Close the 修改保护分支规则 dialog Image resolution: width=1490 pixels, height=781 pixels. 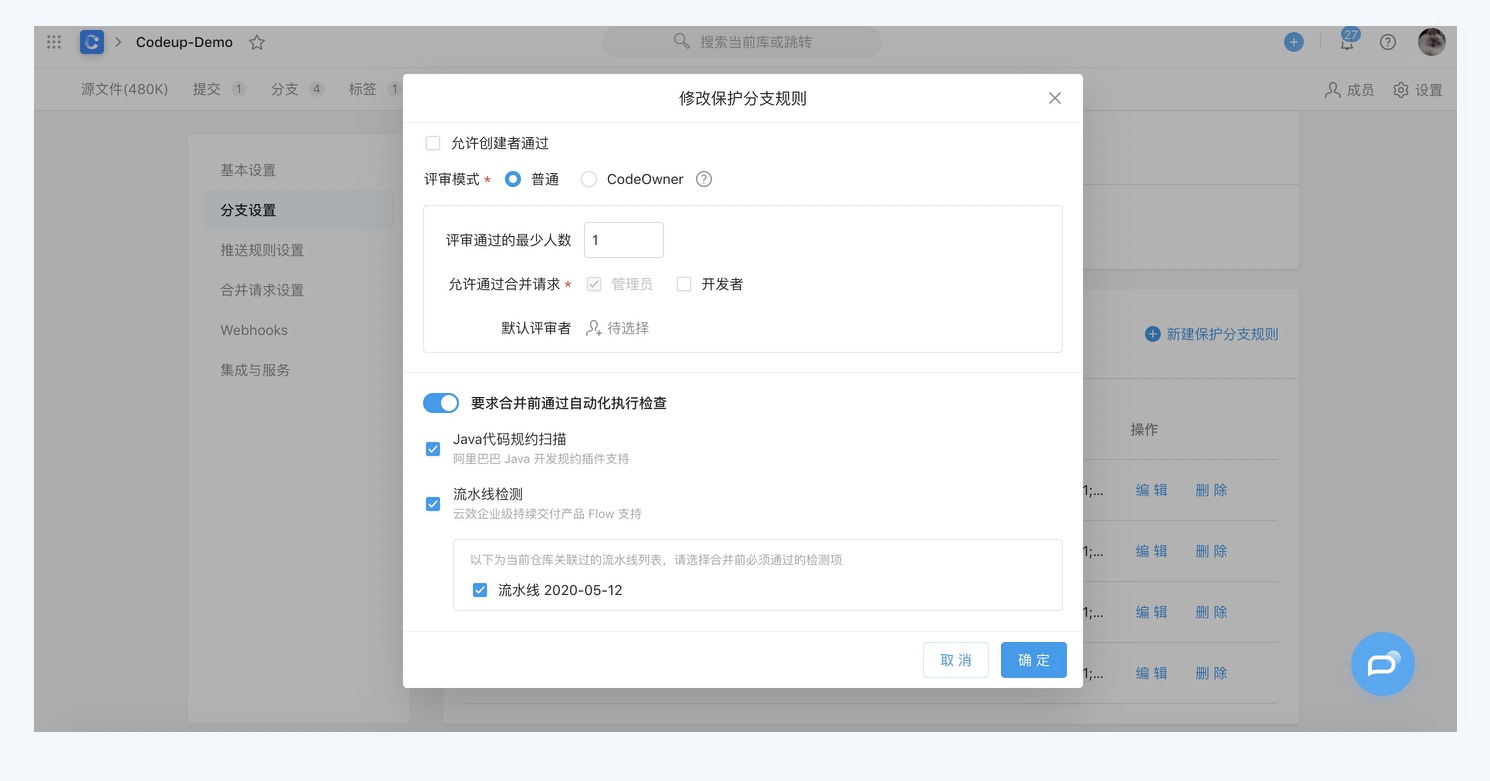tap(1054, 98)
